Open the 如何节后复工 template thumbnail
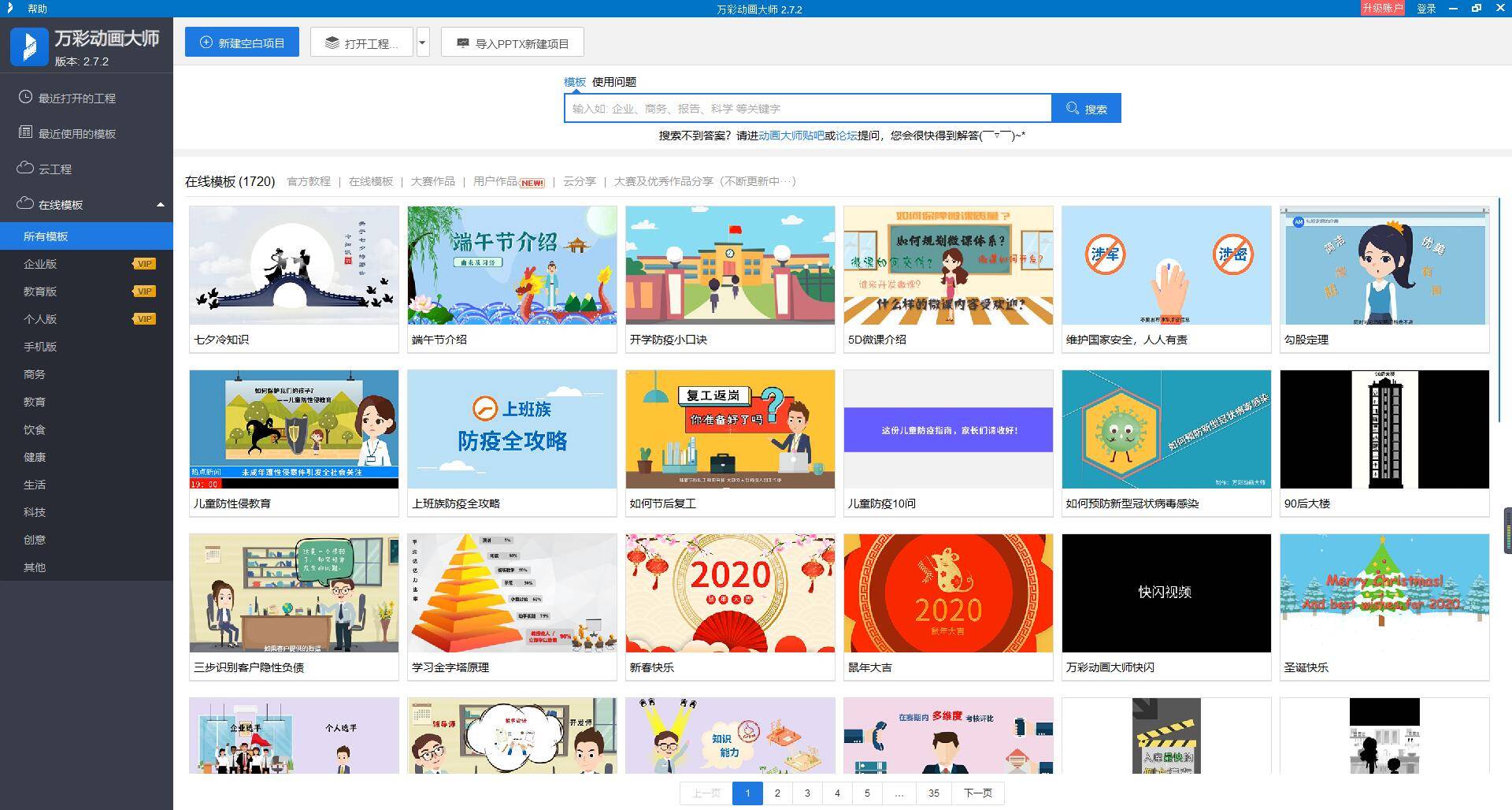The image size is (1512, 810). pyautogui.click(x=730, y=429)
